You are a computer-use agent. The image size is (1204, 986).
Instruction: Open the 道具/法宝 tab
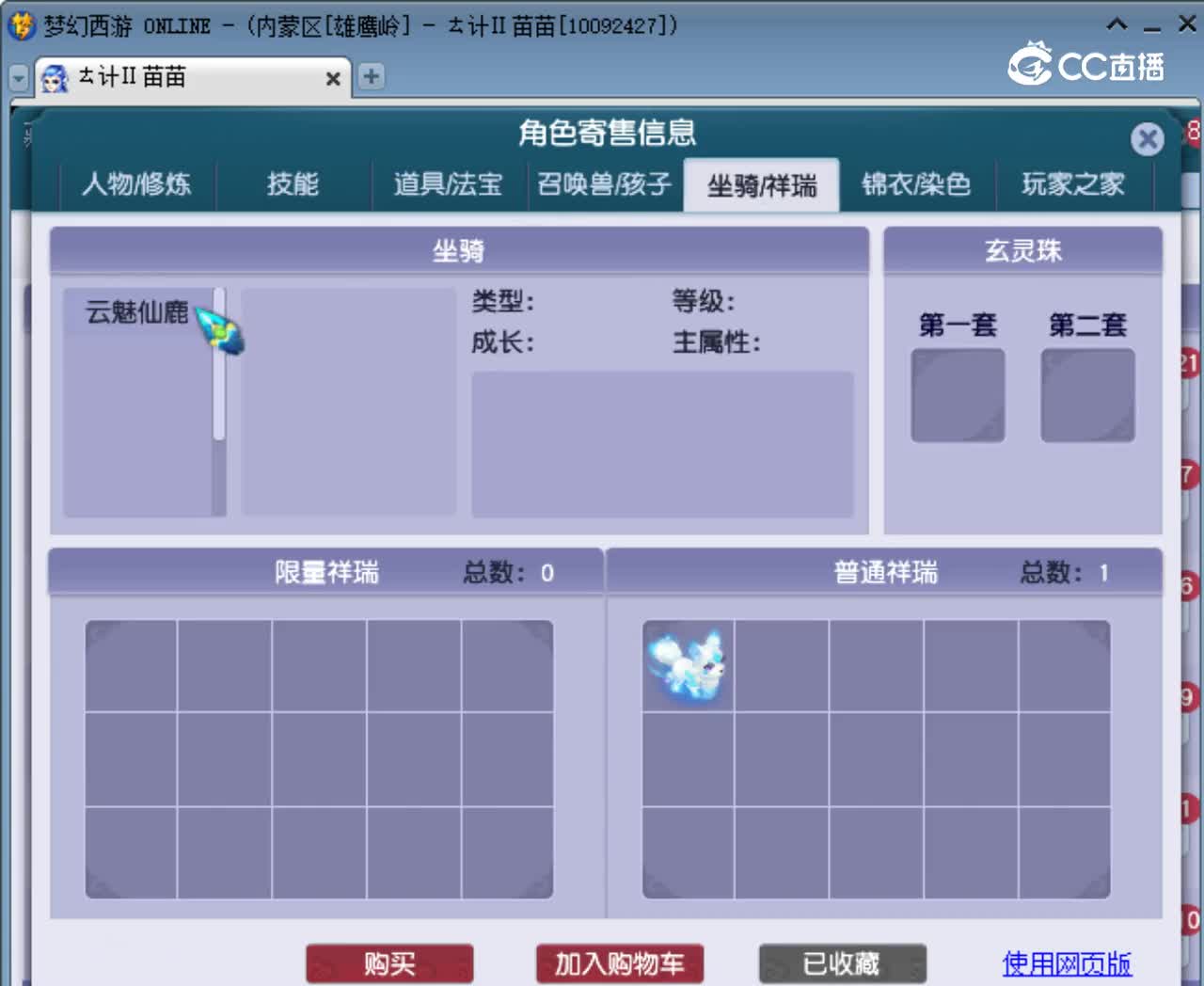pos(448,183)
